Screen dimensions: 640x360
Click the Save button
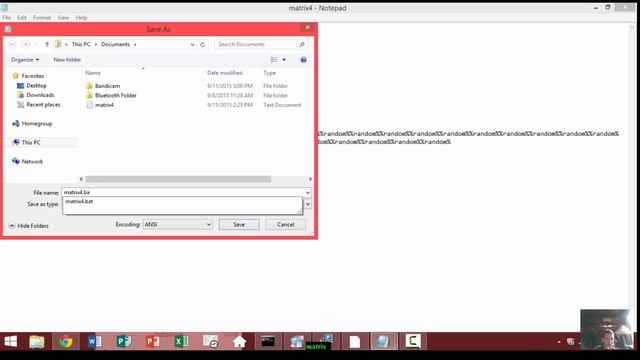click(x=239, y=224)
